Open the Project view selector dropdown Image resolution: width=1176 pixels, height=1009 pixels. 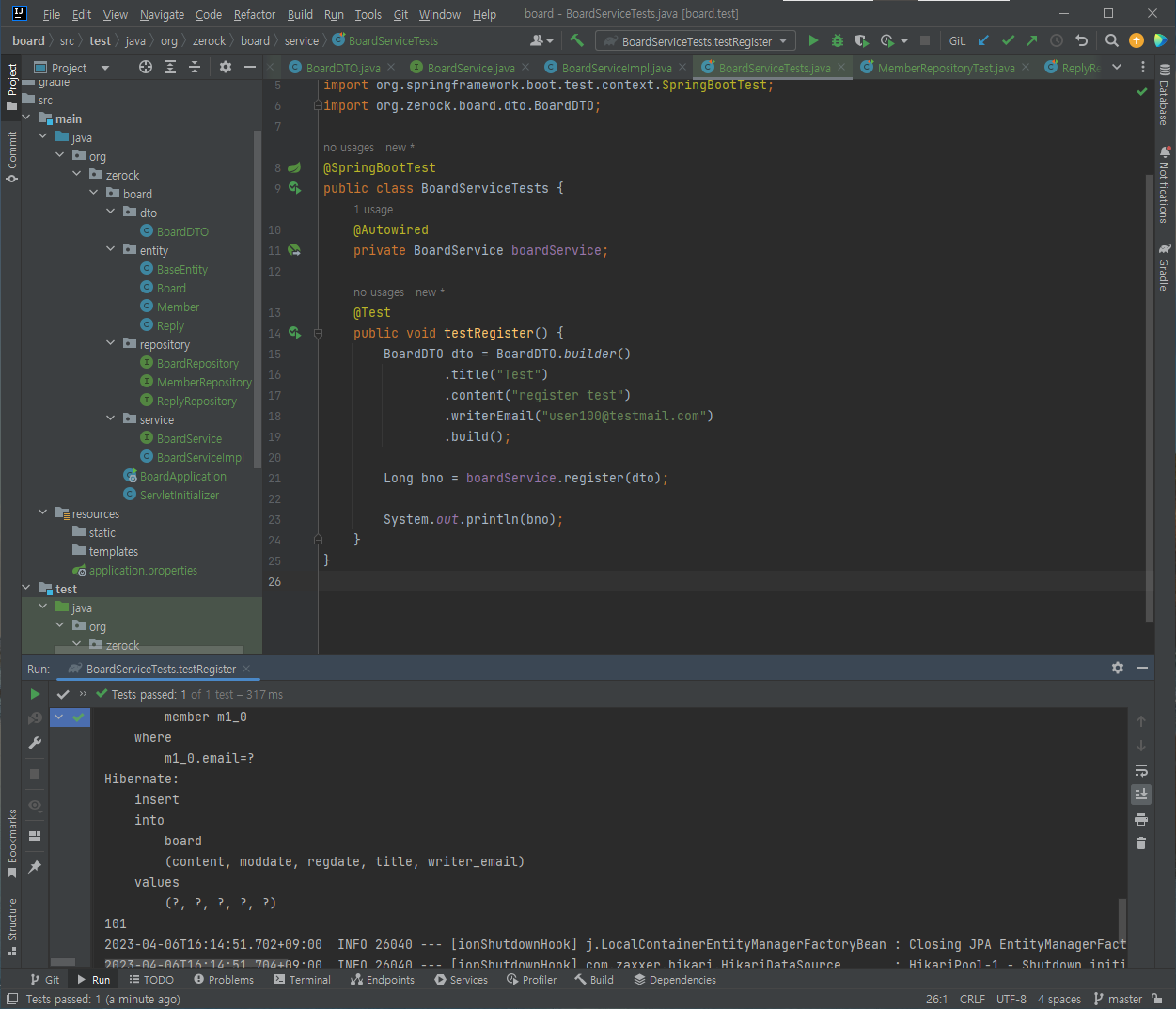coord(71,68)
